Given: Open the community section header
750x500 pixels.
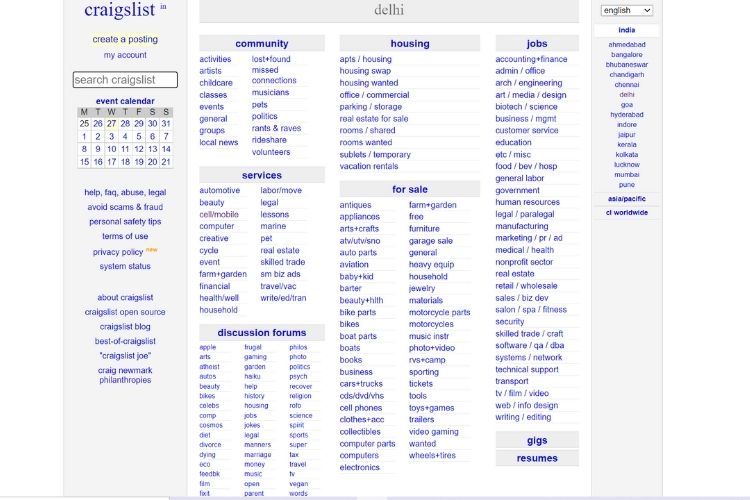Looking at the screenshot, I should 262,44.
